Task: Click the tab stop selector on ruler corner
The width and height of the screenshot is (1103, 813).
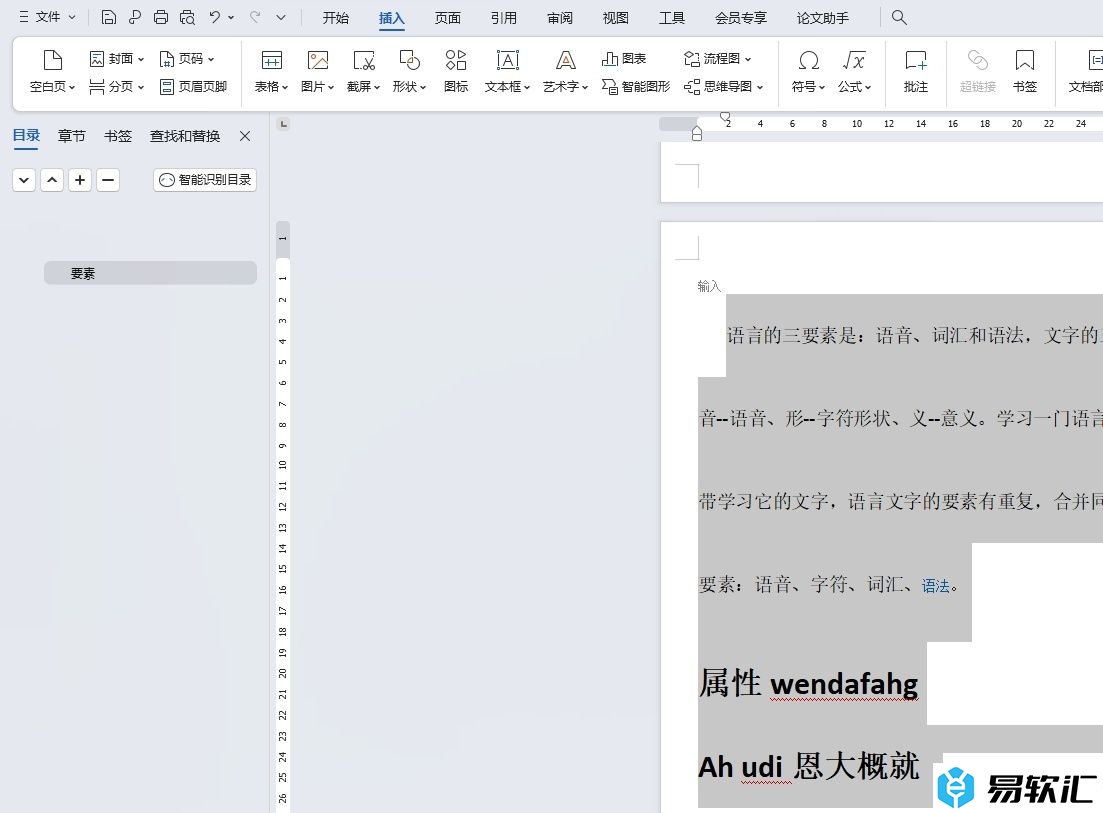Action: (x=283, y=124)
